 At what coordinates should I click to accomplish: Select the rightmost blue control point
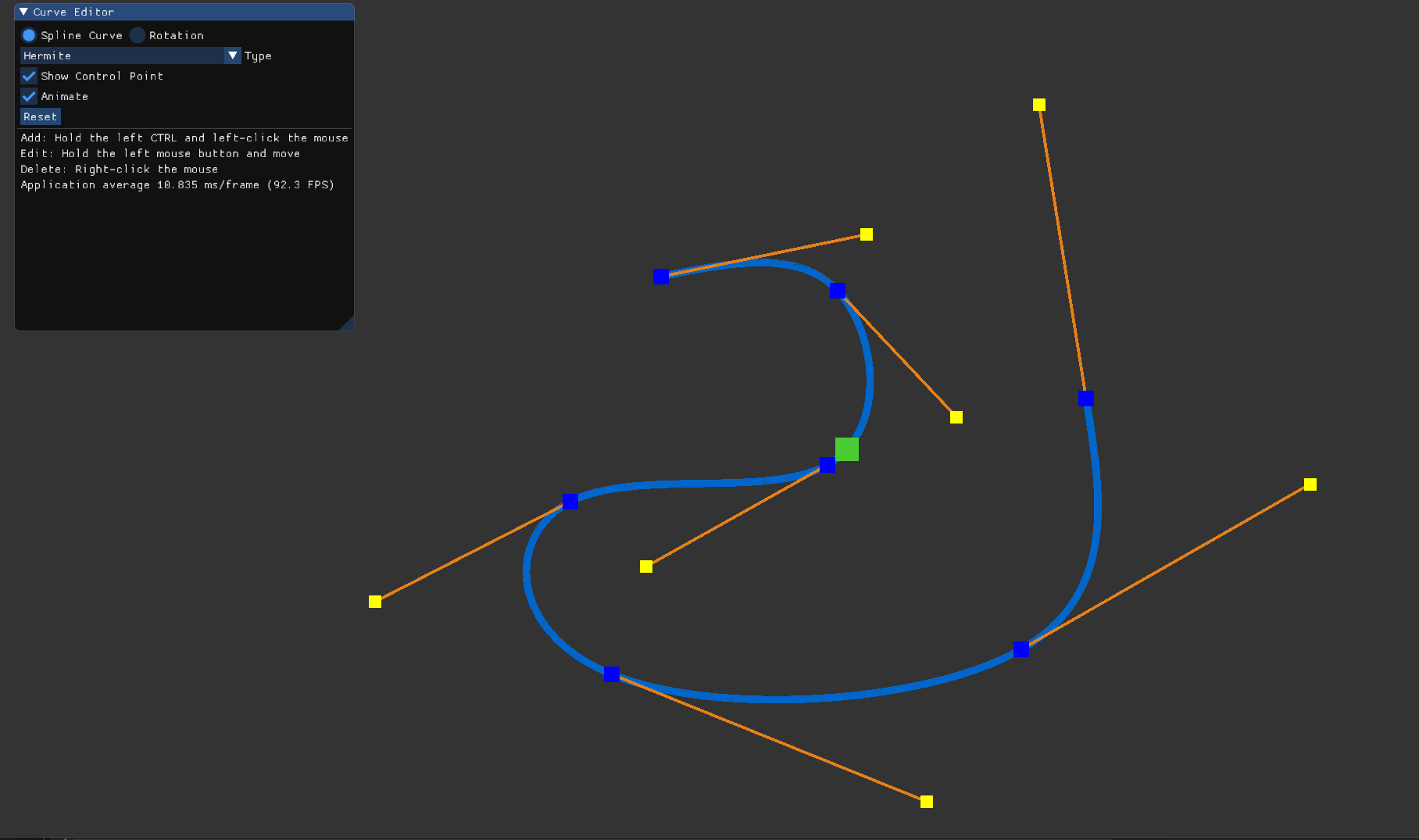coord(1086,399)
